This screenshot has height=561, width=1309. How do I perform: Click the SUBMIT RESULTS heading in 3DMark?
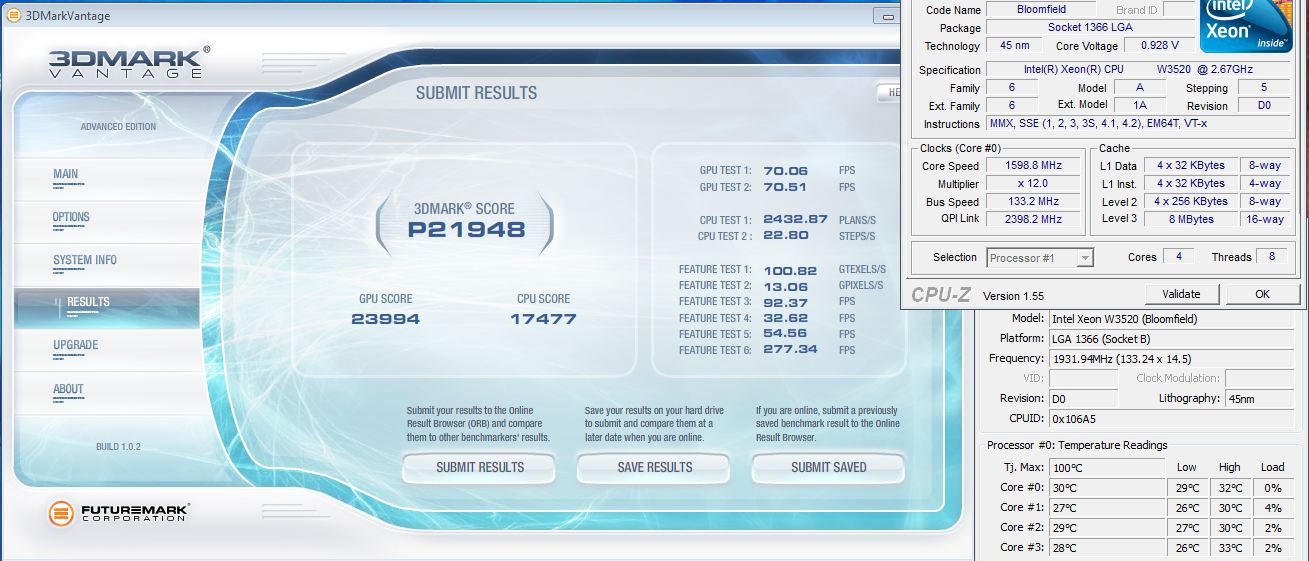click(476, 93)
